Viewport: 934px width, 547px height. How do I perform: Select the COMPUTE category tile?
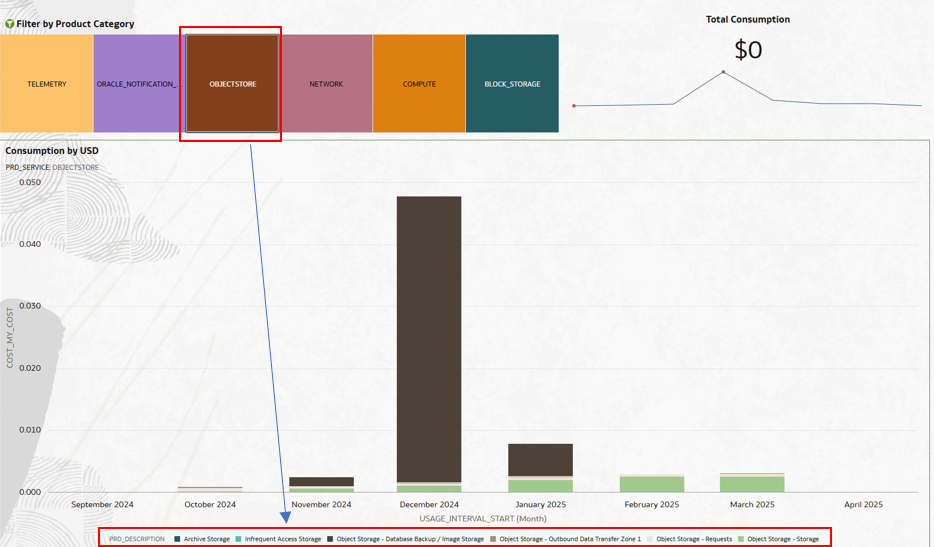coord(419,83)
